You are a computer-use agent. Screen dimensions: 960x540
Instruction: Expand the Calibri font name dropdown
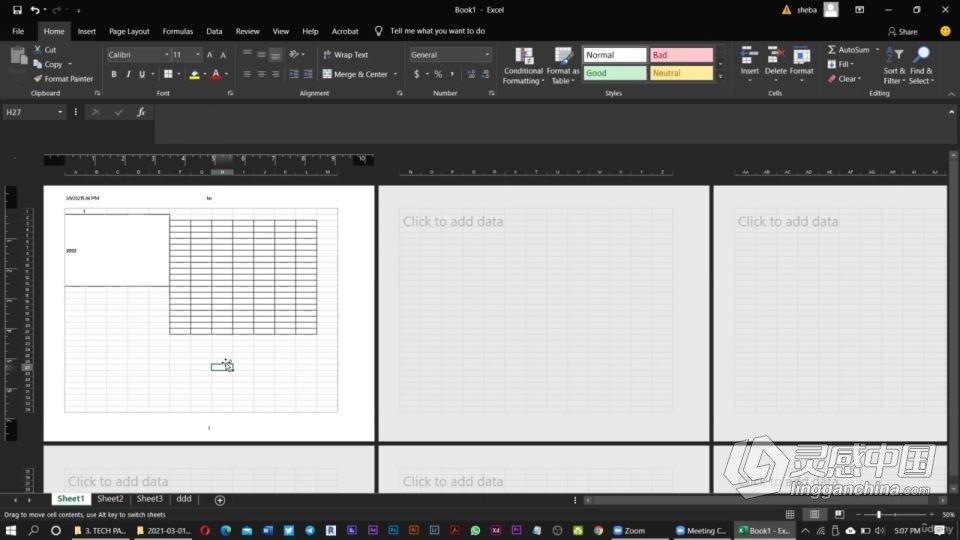coord(166,55)
